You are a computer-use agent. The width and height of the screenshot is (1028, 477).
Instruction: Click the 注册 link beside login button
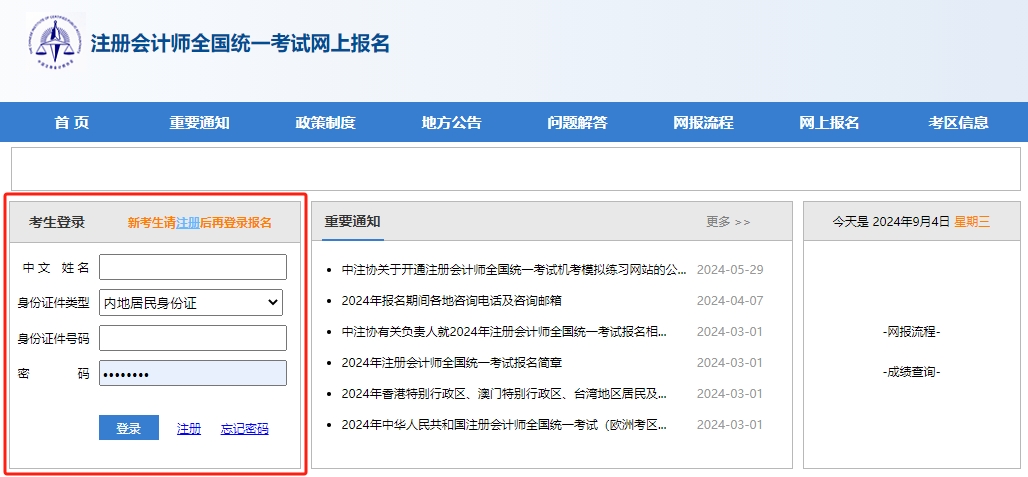point(189,429)
